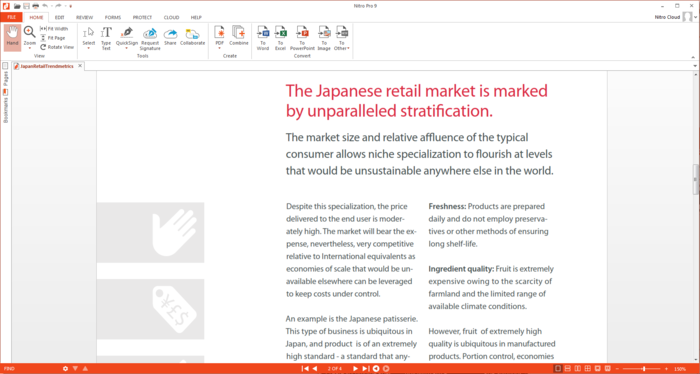Select the Hand tool
The width and height of the screenshot is (700, 374).
[x=12, y=37]
